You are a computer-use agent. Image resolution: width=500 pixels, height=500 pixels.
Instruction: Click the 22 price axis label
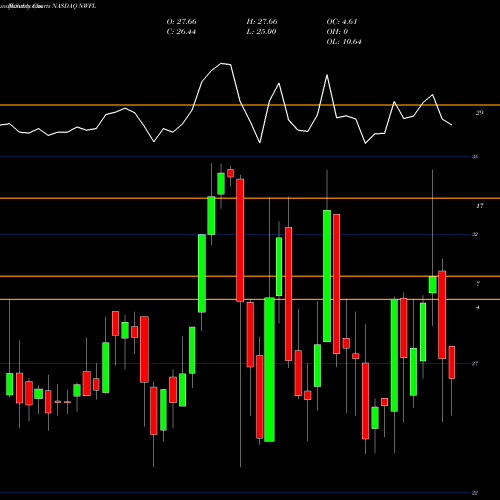[475, 493]
